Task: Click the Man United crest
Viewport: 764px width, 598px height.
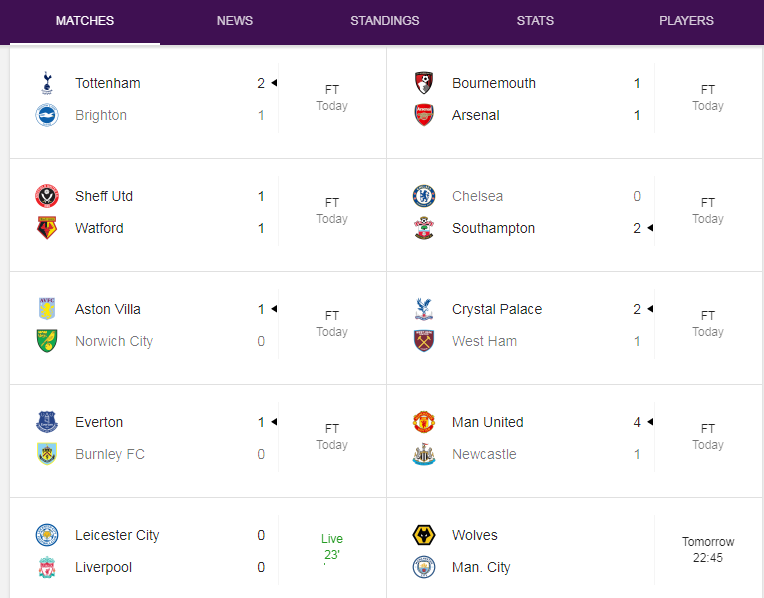Action: click(424, 422)
